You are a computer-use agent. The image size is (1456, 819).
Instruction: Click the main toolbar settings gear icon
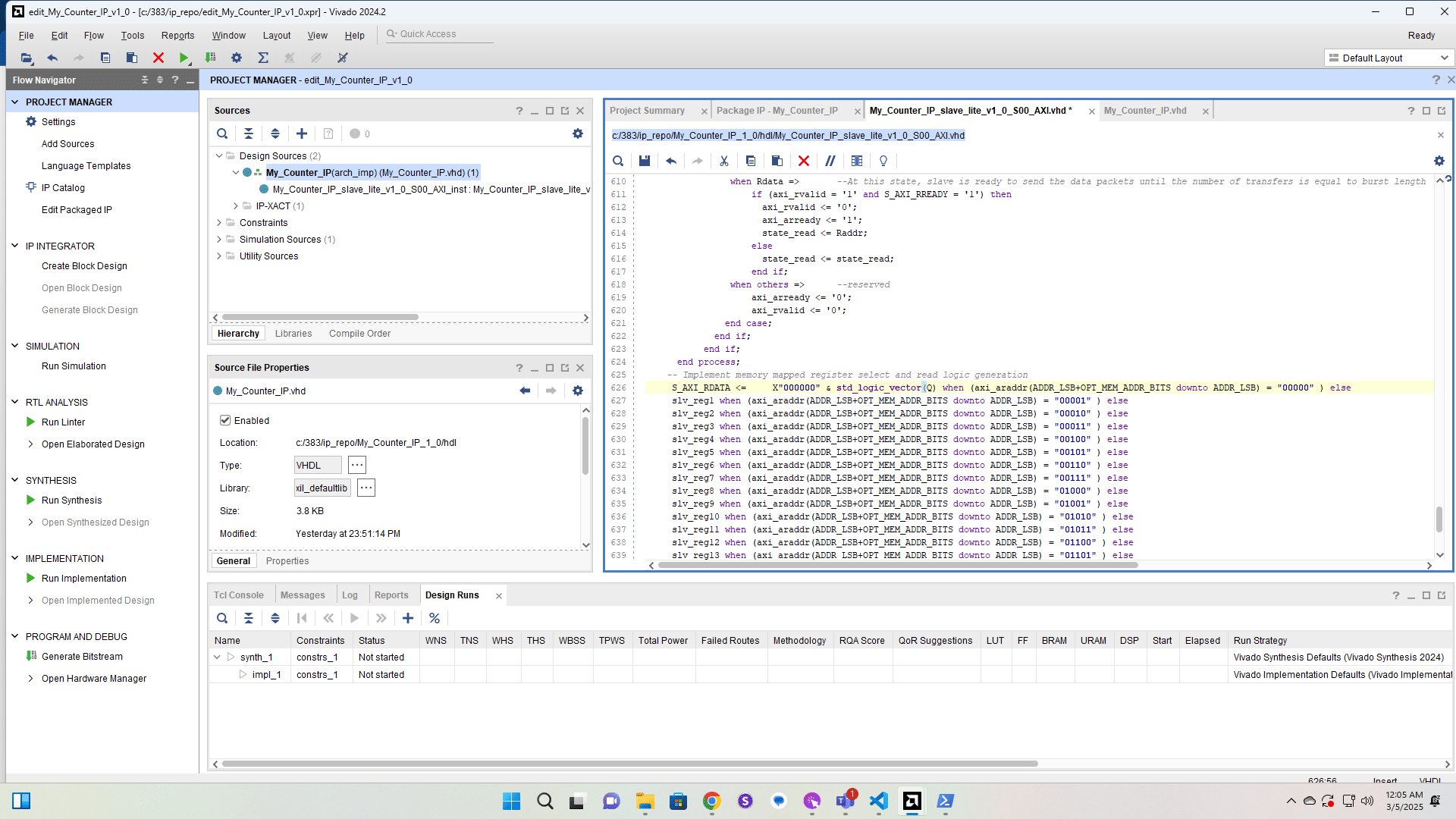point(237,58)
